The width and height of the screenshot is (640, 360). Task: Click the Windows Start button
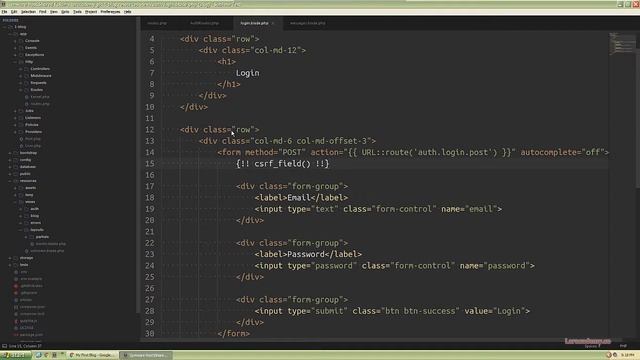pos(16,356)
